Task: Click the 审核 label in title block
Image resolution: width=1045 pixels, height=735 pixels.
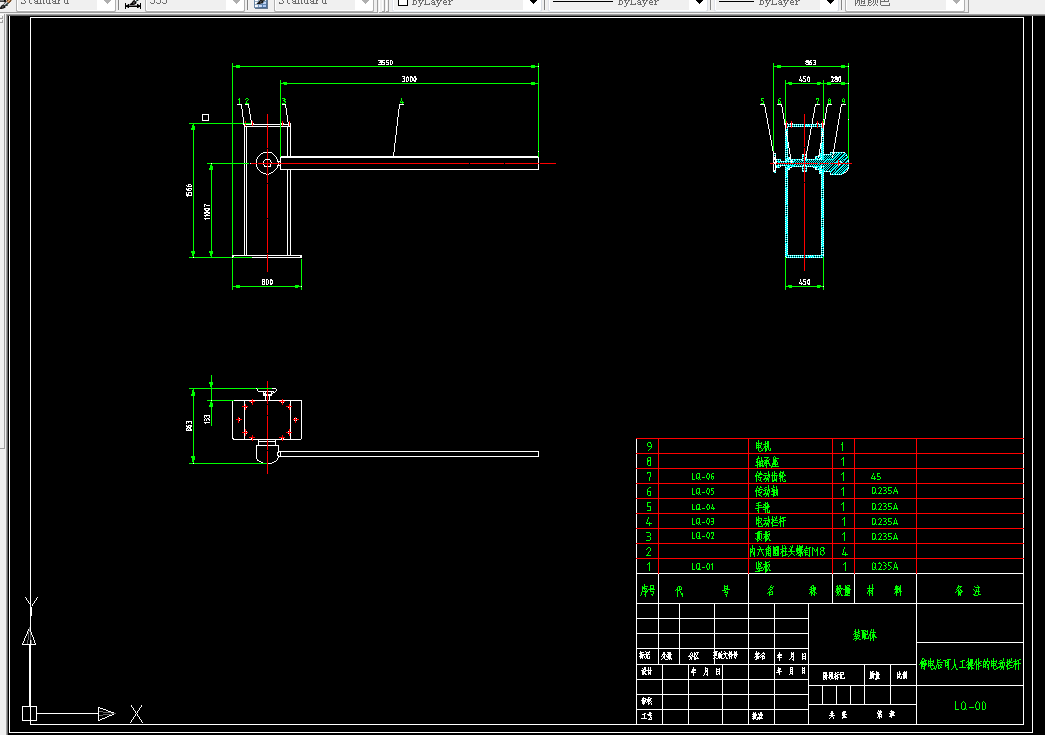Action: (x=646, y=701)
